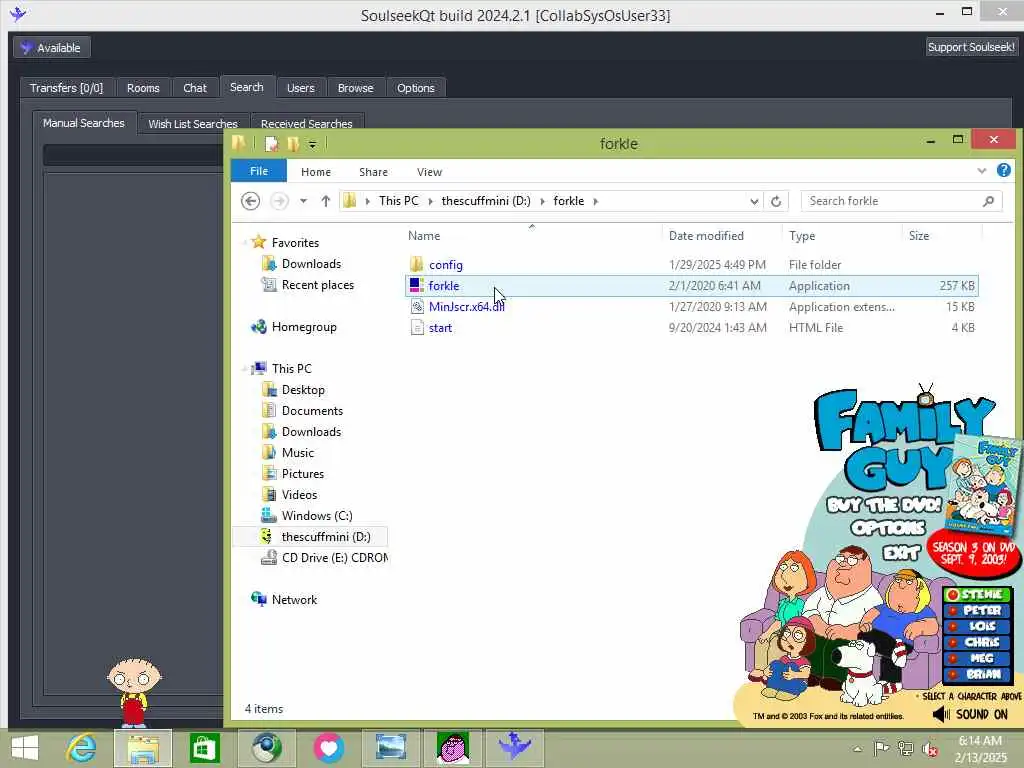Screen dimensions: 1024x768
Task: Open the File ribbon tab
Action: tap(259, 171)
